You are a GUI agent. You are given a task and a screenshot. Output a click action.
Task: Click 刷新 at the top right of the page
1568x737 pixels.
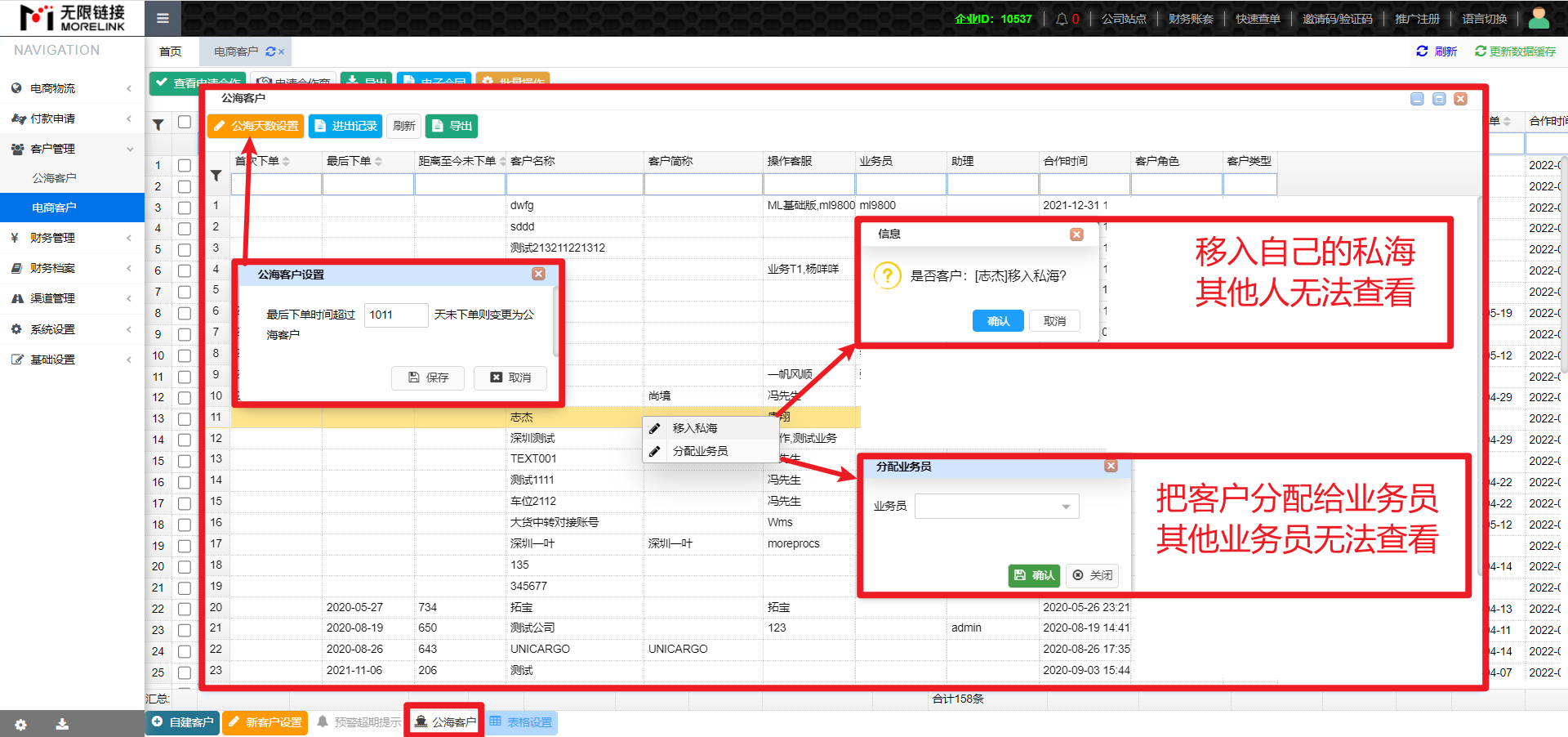(x=1437, y=51)
